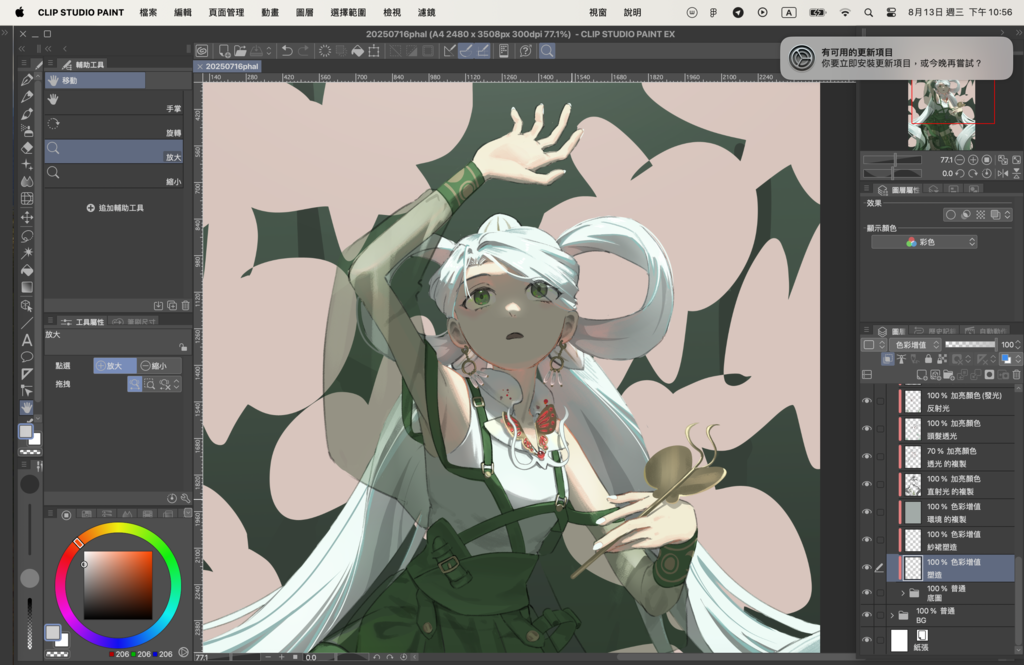Viewport: 1024px width, 665px height.
Task: Click the Zoom In plus icon in Navigator
Action: (x=973, y=159)
